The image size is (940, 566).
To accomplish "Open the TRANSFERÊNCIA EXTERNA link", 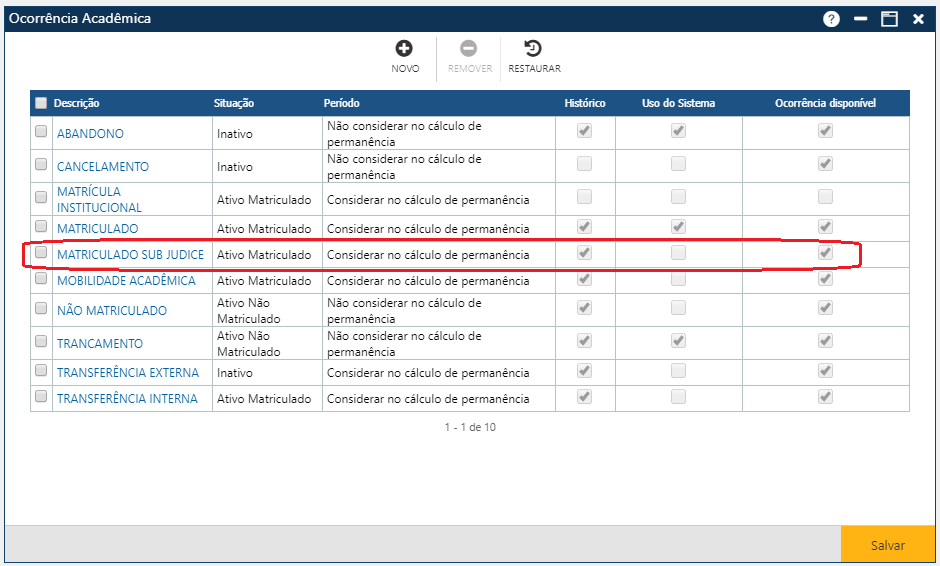I will (127, 373).
